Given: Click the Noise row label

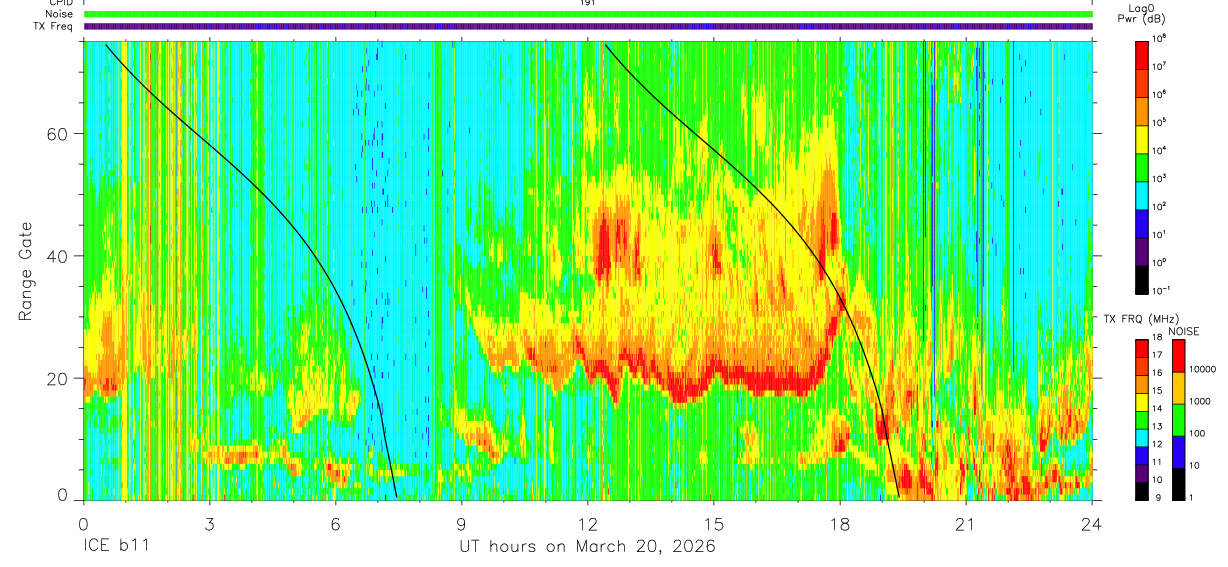Looking at the screenshot, I should [x=59, y=14].
